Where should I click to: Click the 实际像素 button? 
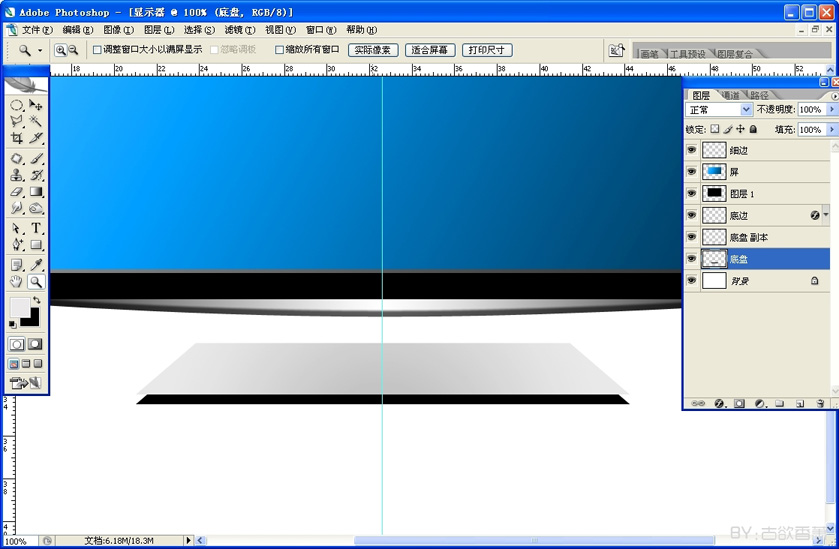tap(372, 50)
